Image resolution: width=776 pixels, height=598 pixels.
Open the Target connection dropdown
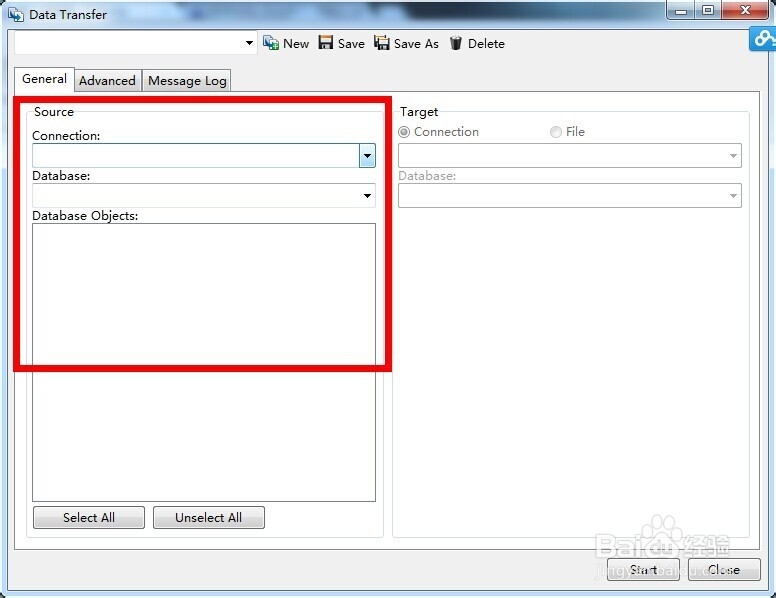point(570,155)
